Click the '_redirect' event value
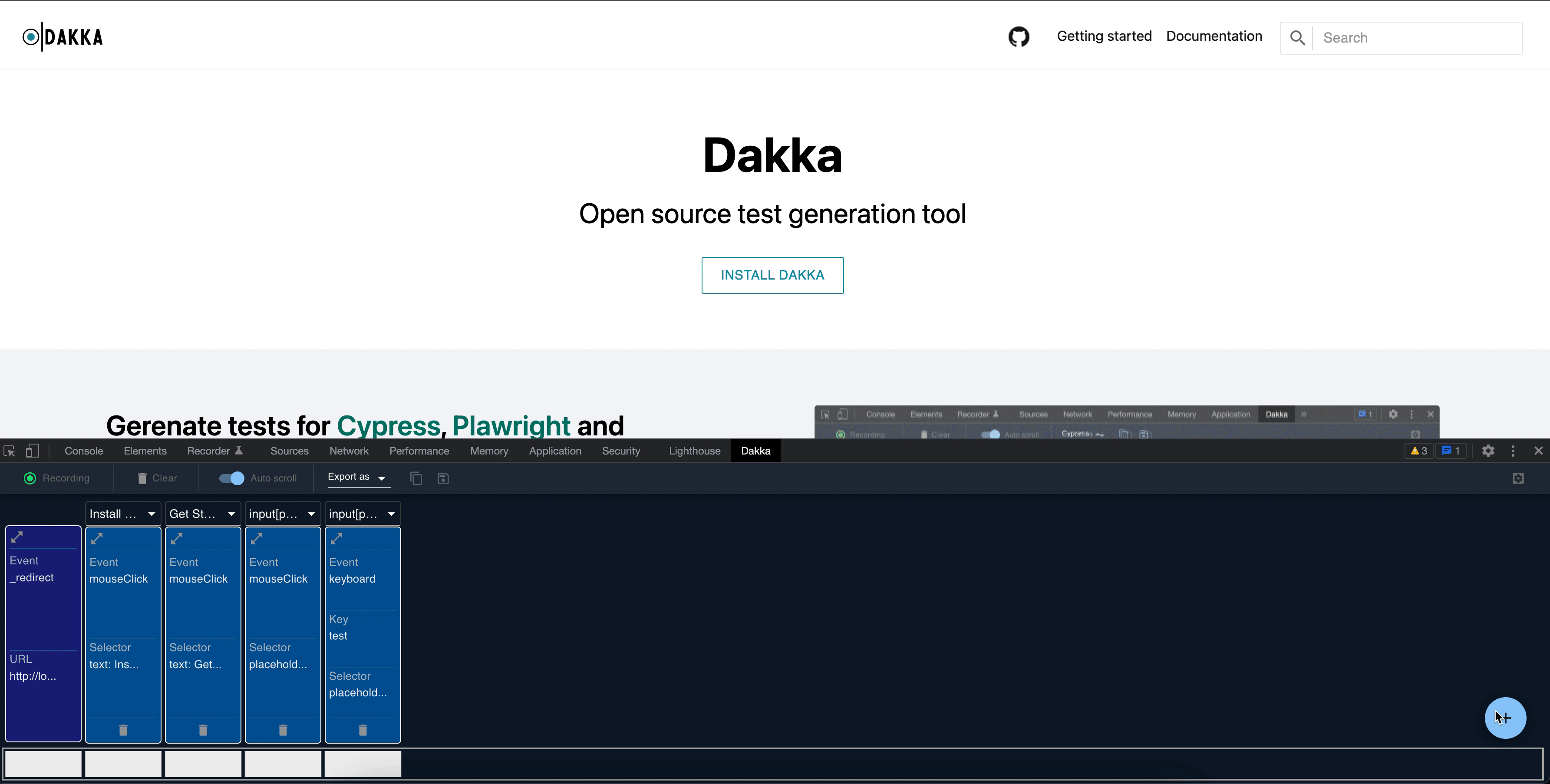This screenshot has width=1550, height=784. 32,578
